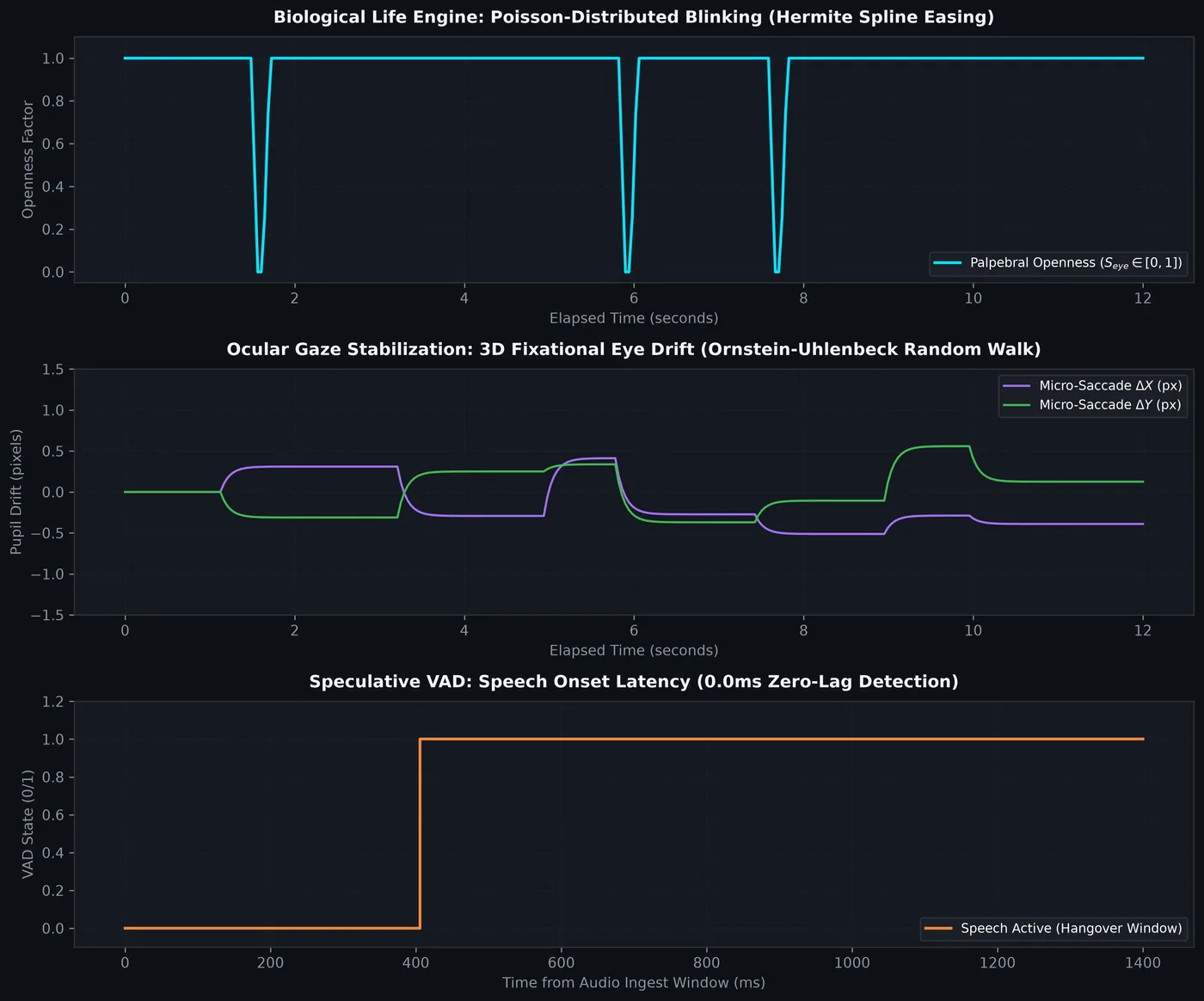Click the Biological Life Engine chart title
This screenshot has height=1001, width=1204.
[x=634, y=17]
